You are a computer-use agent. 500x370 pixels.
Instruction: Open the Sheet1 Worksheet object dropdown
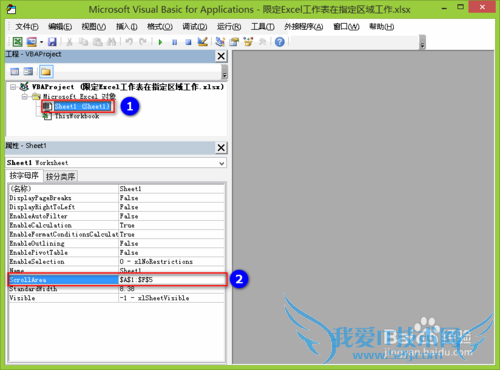pos(221,163)
